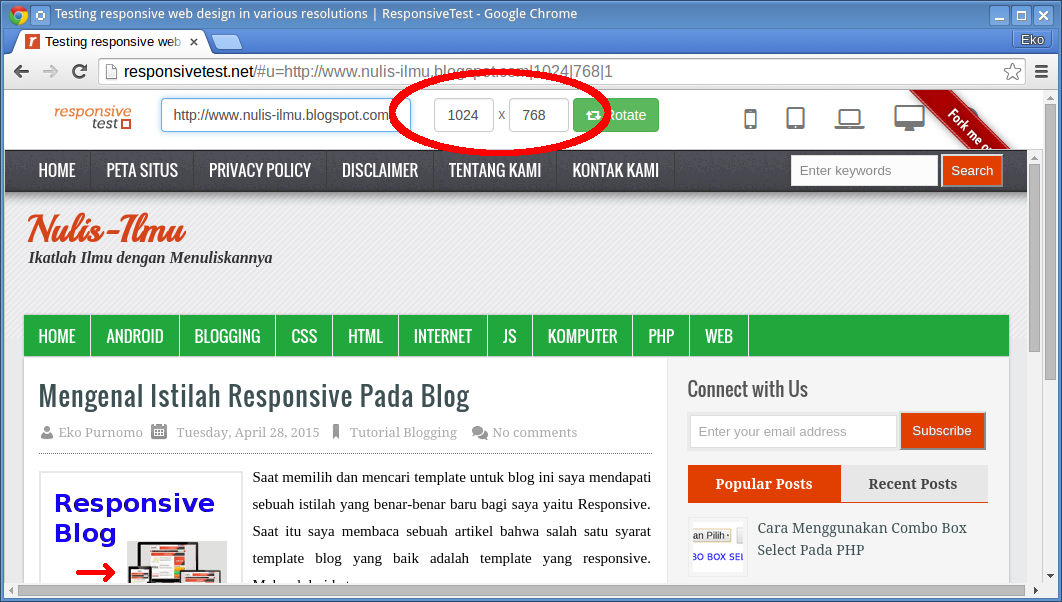The image size is (1062, 602).
Task: Open the BLOGGING category
Action: coord(228,336)
